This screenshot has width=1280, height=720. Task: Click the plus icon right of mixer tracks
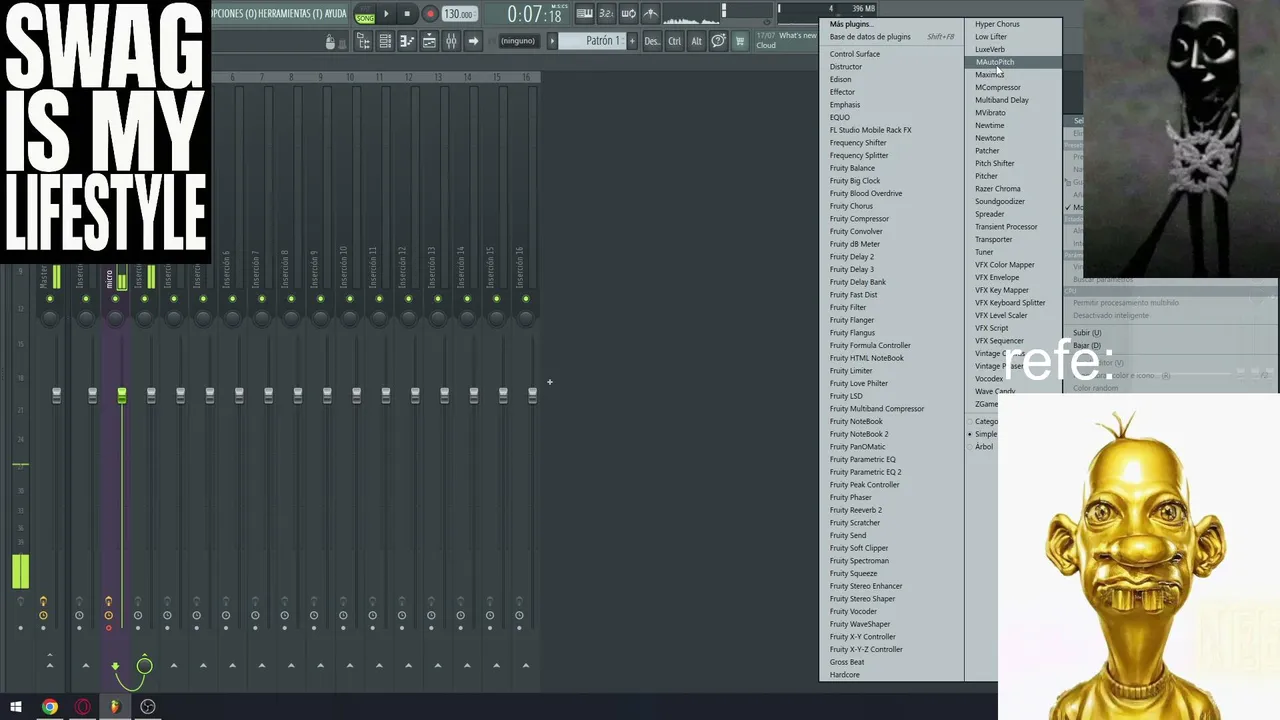[x=549, y=382]
